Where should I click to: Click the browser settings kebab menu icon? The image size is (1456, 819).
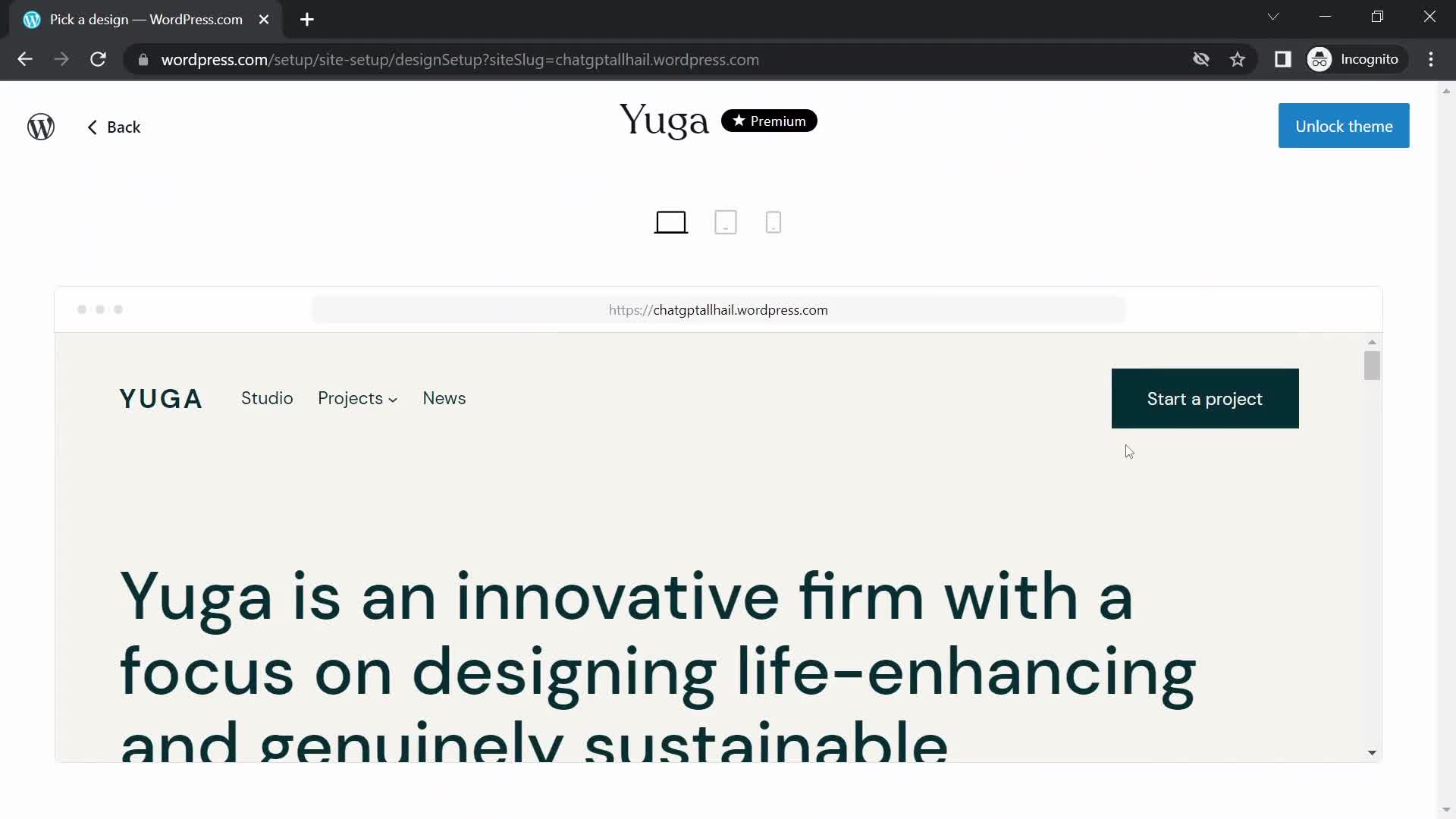coord(1434,60)
